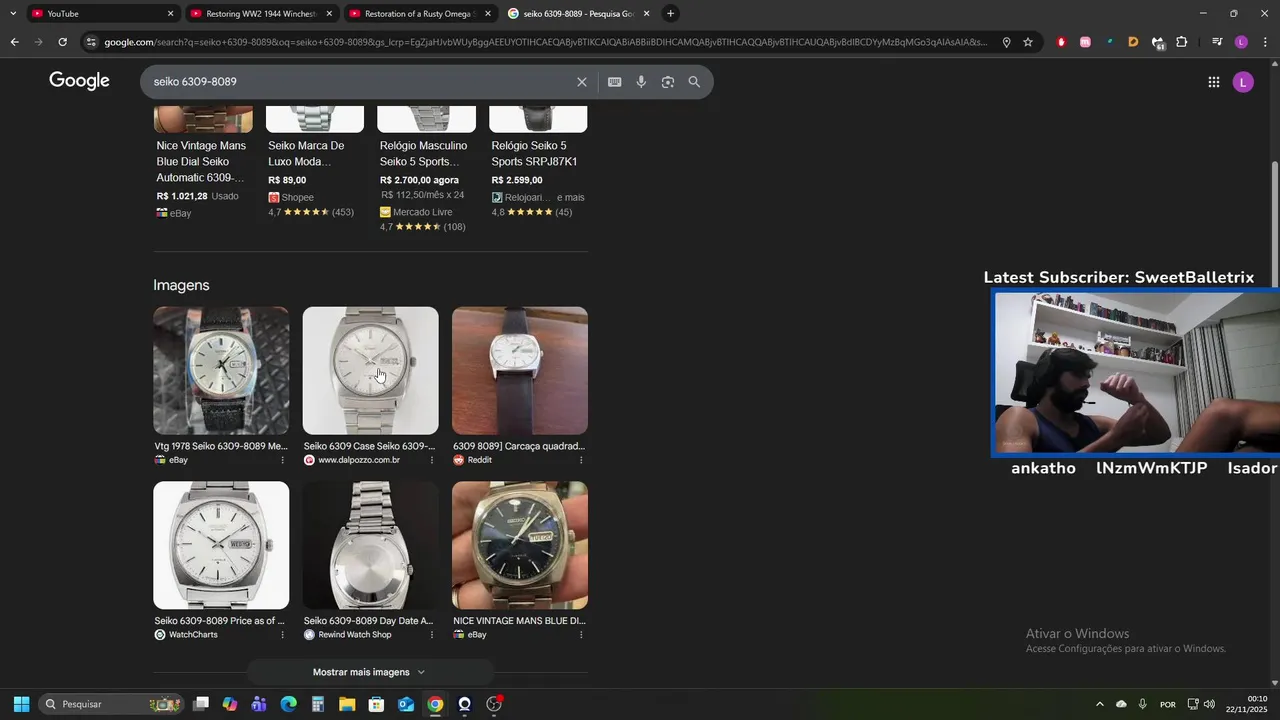Open the Seiko 6309 Case dalpozzo image
Image resolution: width=1280 pixels, height=720 pixels.
coord(370,370)
